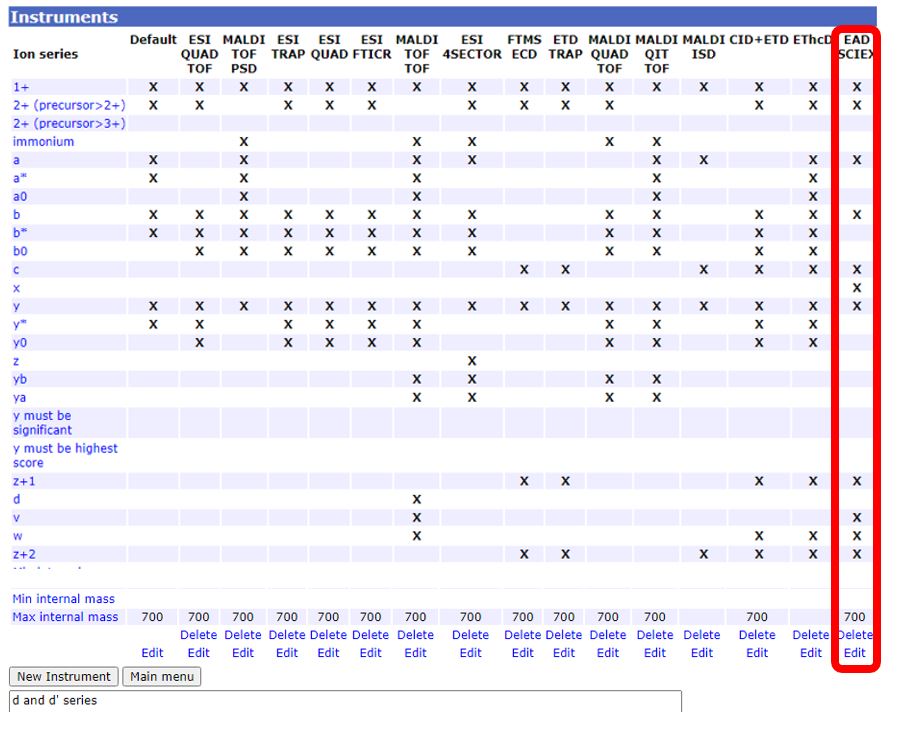
Task: Edit the ETD TRAP instrument
Action: pos(564,653)
